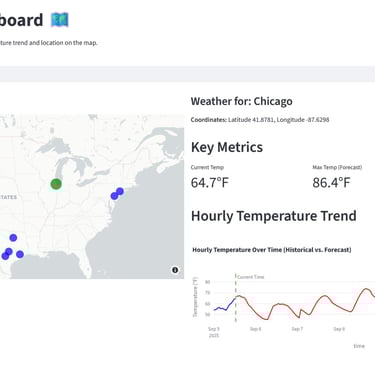Click the blue historical temperature line
This screenshot has width=375, height=366.
225,305
